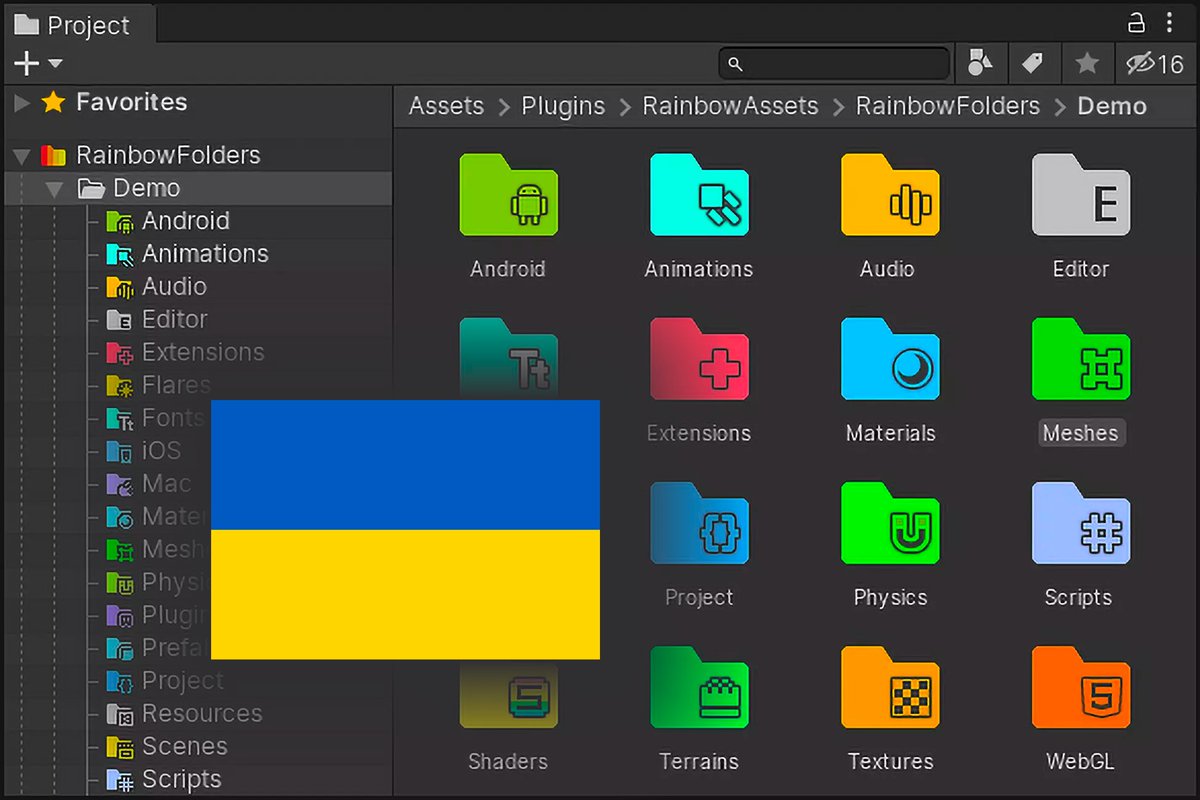Open the light-blue Scripts folder in the grid
1200x800 pixels.
[x=1081, y=523]
